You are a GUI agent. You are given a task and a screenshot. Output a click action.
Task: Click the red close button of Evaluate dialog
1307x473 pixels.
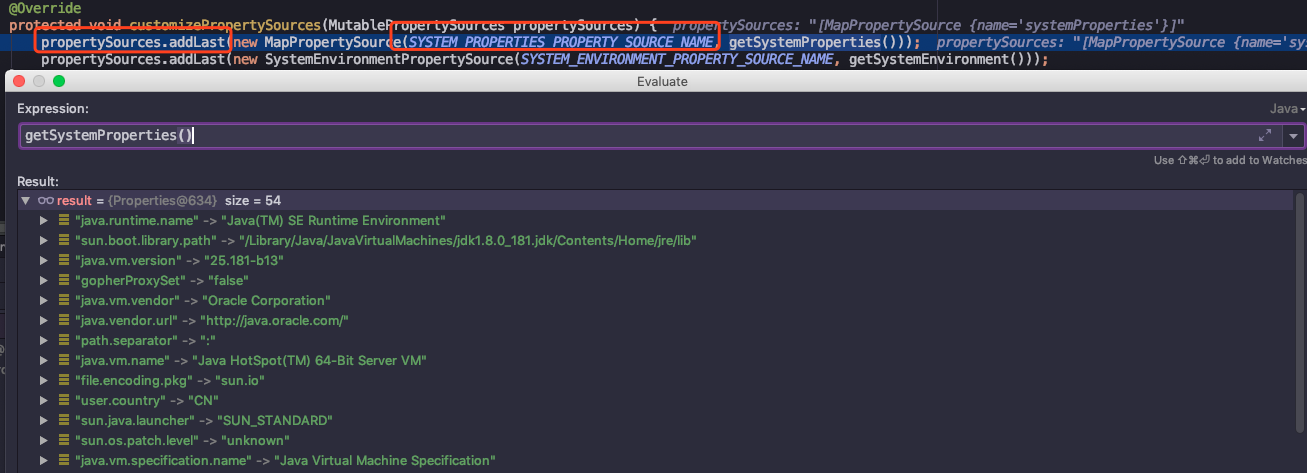(x=20, y=81)
